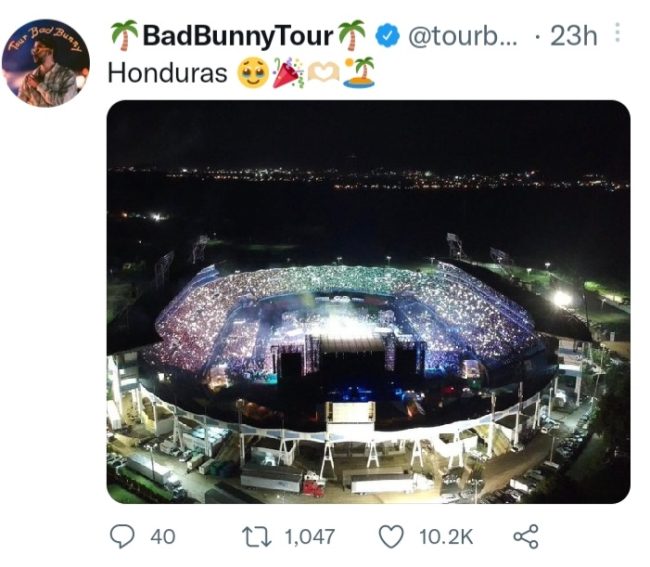Like the tweet with the heart icon
Screen dimensions: 650x567
click(x=391, y=537)
